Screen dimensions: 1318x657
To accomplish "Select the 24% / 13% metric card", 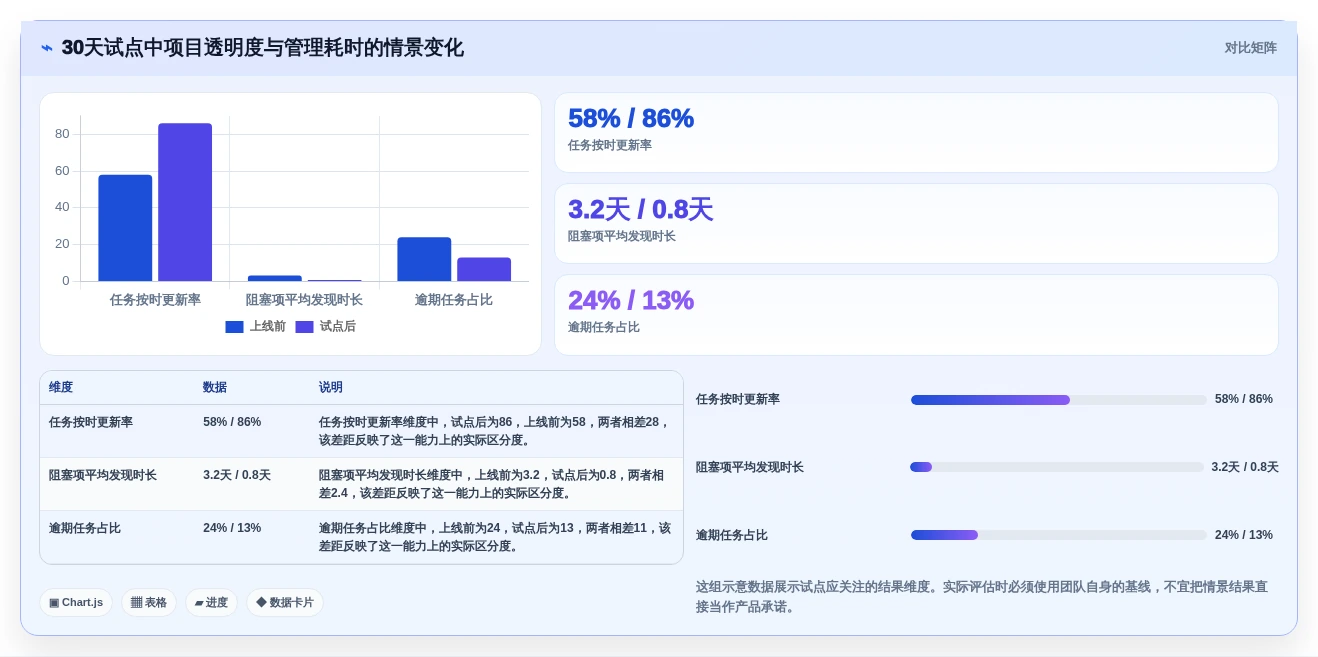I will (x=916, y=315).
